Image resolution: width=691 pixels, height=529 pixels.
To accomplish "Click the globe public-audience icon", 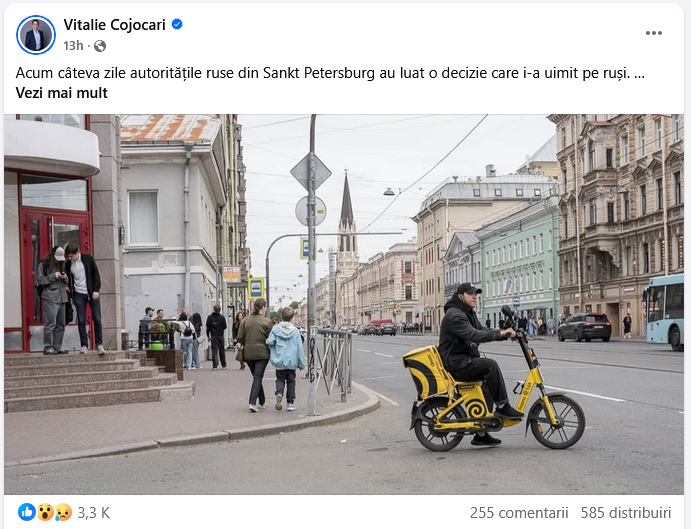I will (100, 46).
